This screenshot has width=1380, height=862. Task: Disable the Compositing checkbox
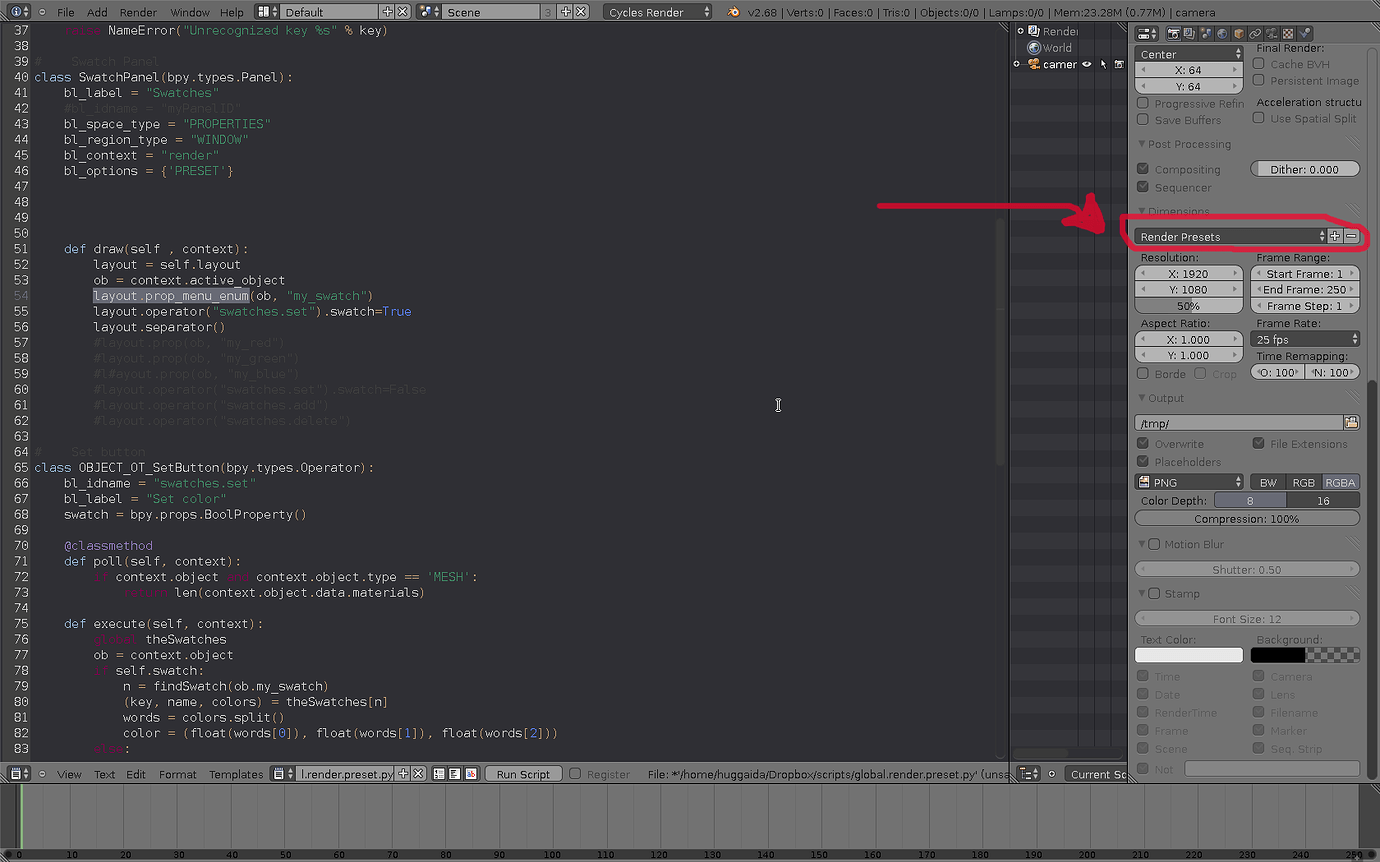(x=1143, y=169)
